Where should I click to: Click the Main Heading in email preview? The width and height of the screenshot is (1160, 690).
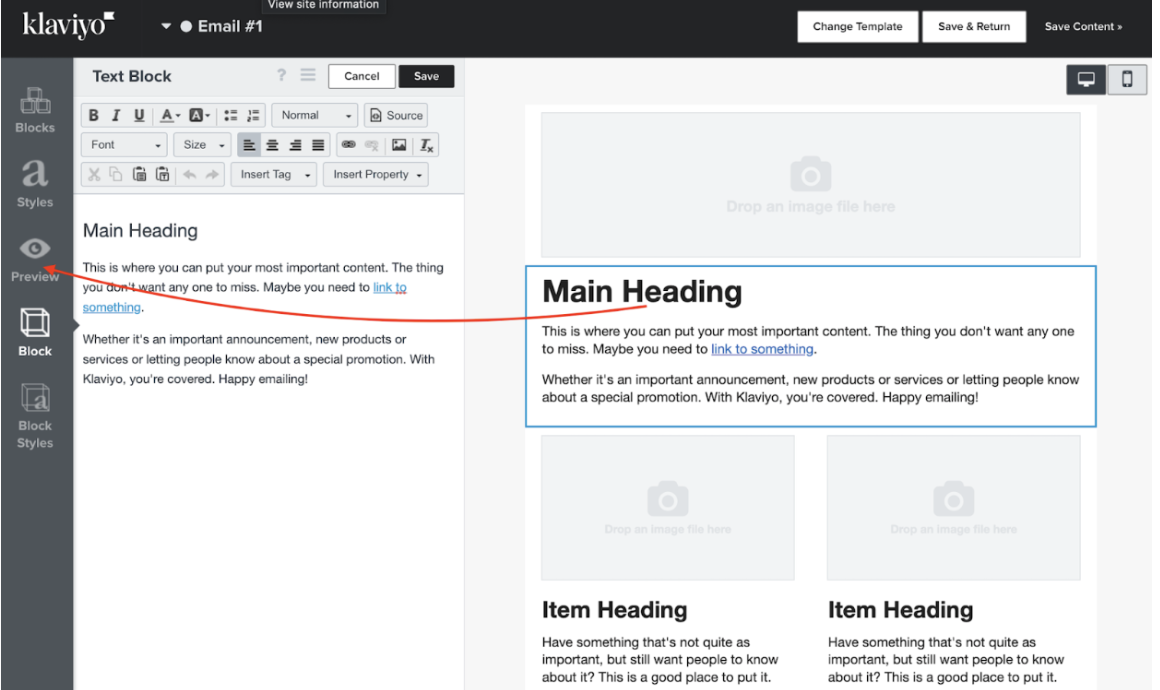(641, 291)
